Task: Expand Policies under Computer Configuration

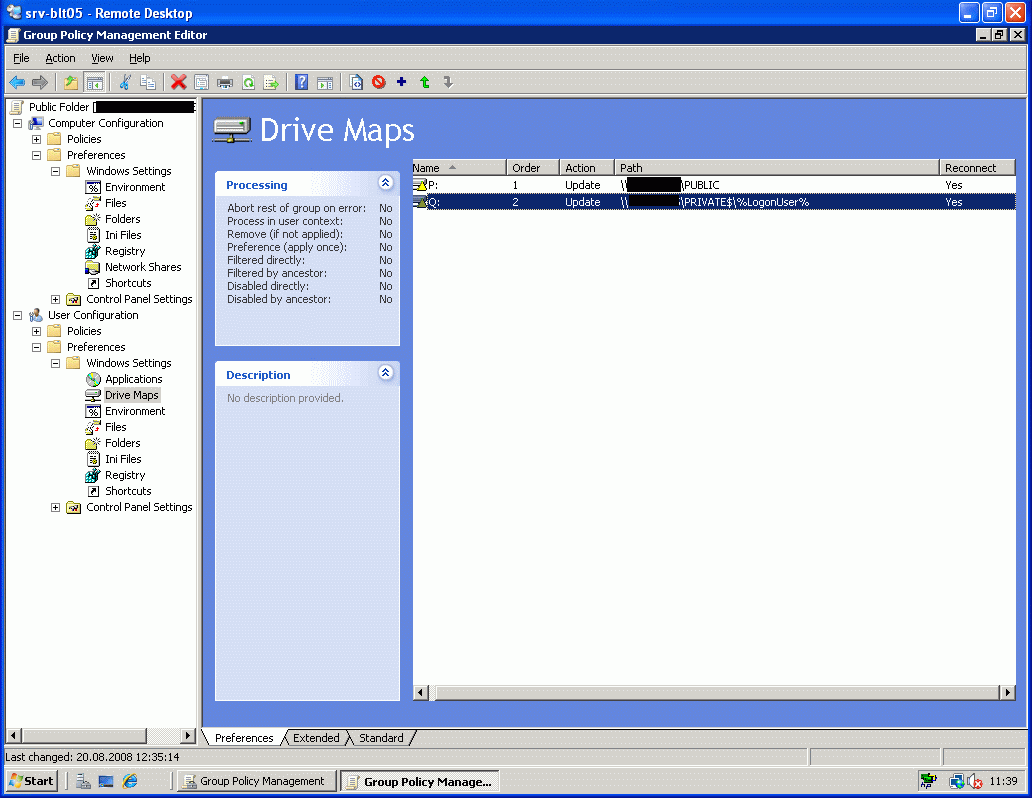Action: (37, 139)
